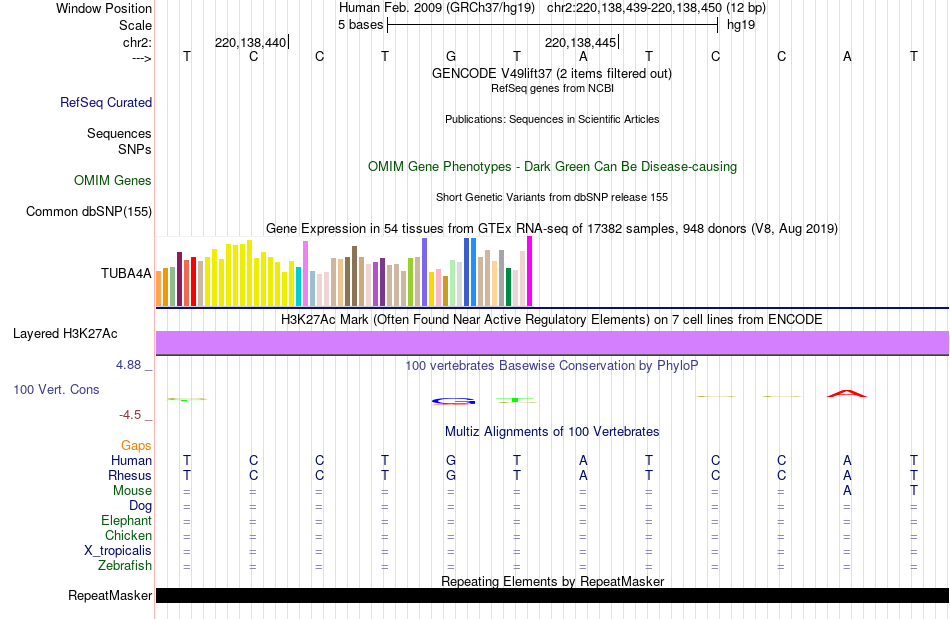The image size is (950, 619).
Task: Select the X_tropicalis species label
Action: pyautogui.click(x=118, y=551)
